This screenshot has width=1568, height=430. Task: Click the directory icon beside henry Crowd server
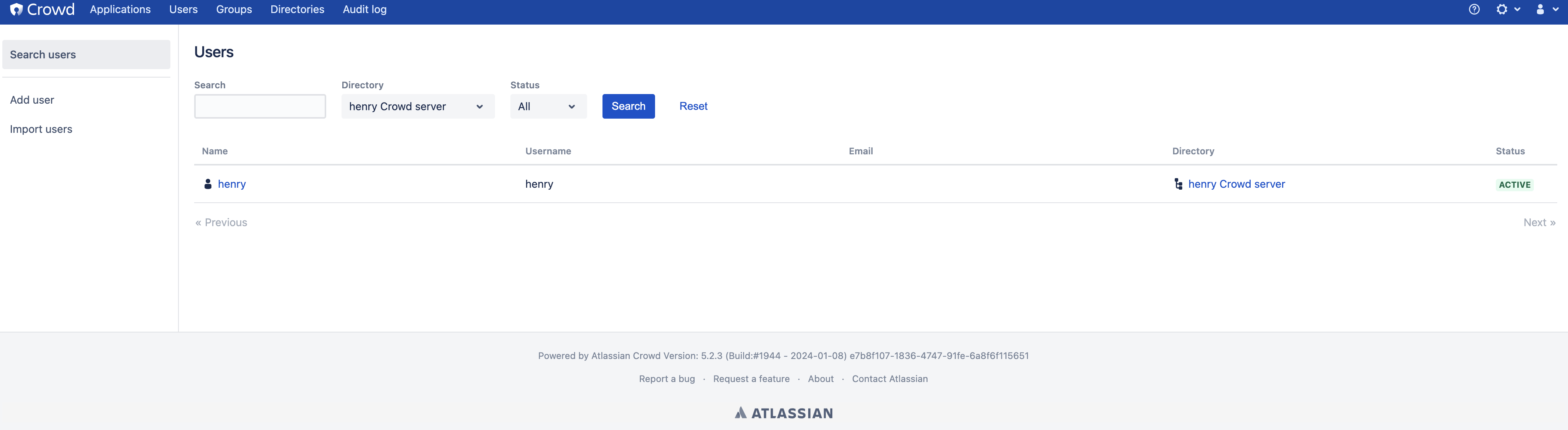[1178, 184]
